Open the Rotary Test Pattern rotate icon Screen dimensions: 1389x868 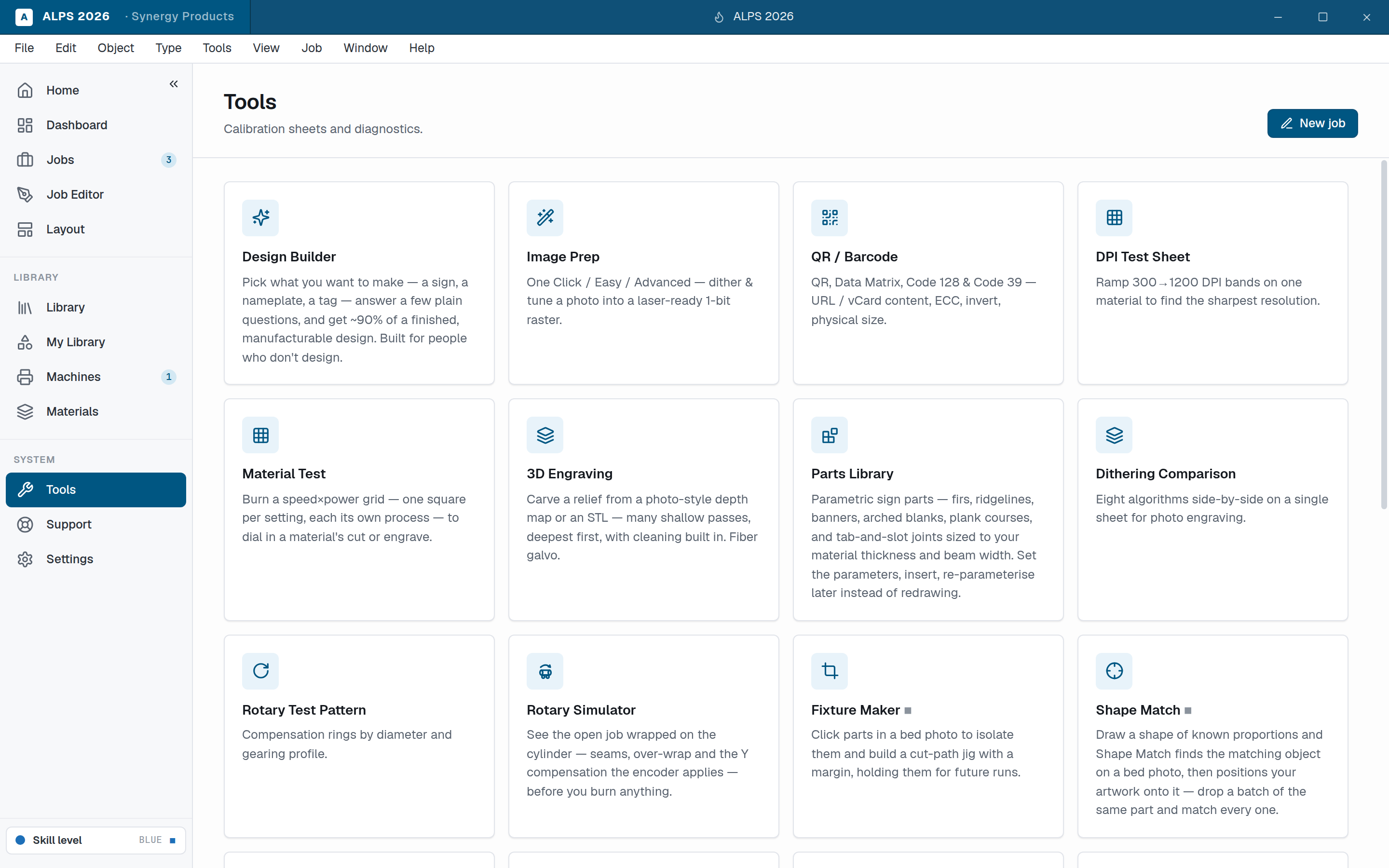(260, 670)
